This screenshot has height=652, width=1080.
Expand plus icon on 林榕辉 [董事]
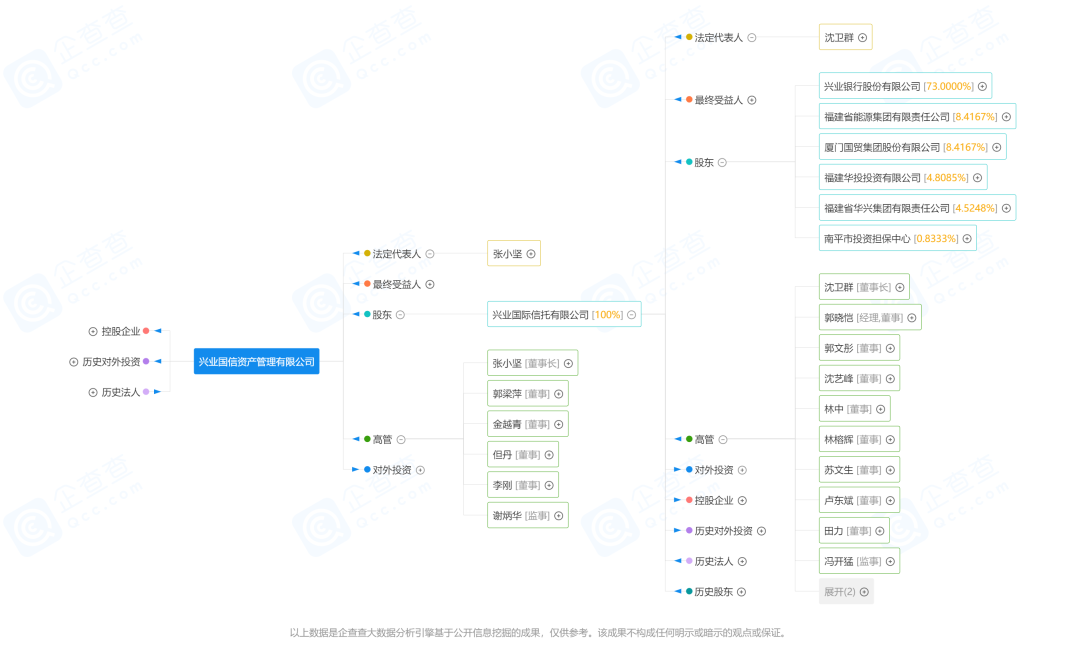point(891,439)
